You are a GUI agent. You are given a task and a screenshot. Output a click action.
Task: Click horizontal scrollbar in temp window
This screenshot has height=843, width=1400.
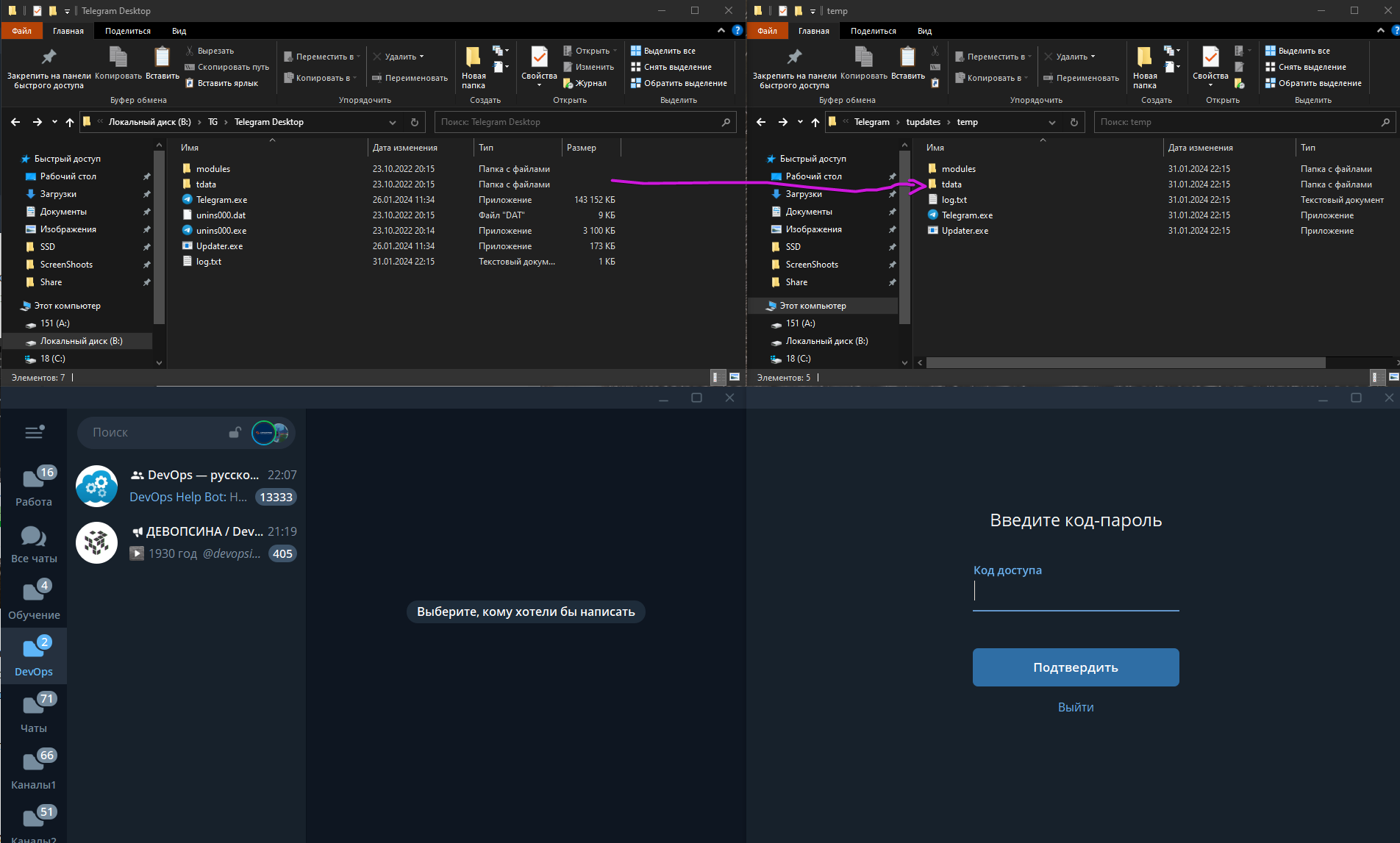(1125, 362)
